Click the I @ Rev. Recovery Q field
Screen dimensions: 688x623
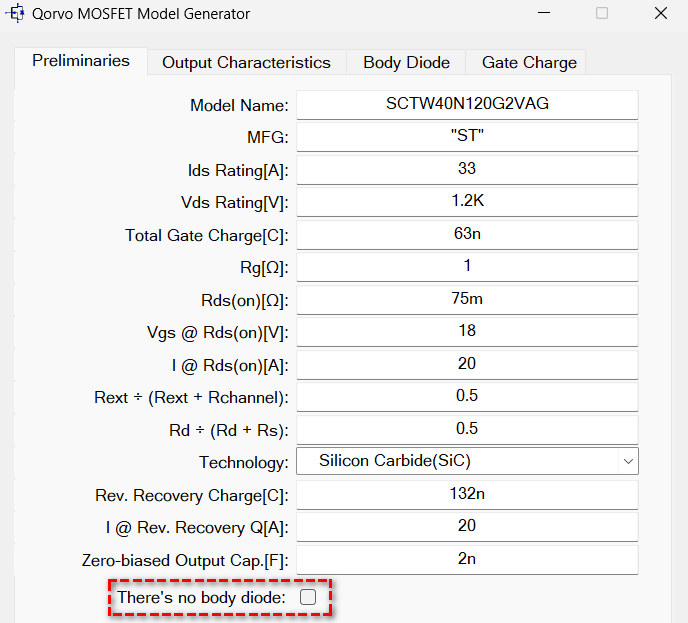point(467,526)
